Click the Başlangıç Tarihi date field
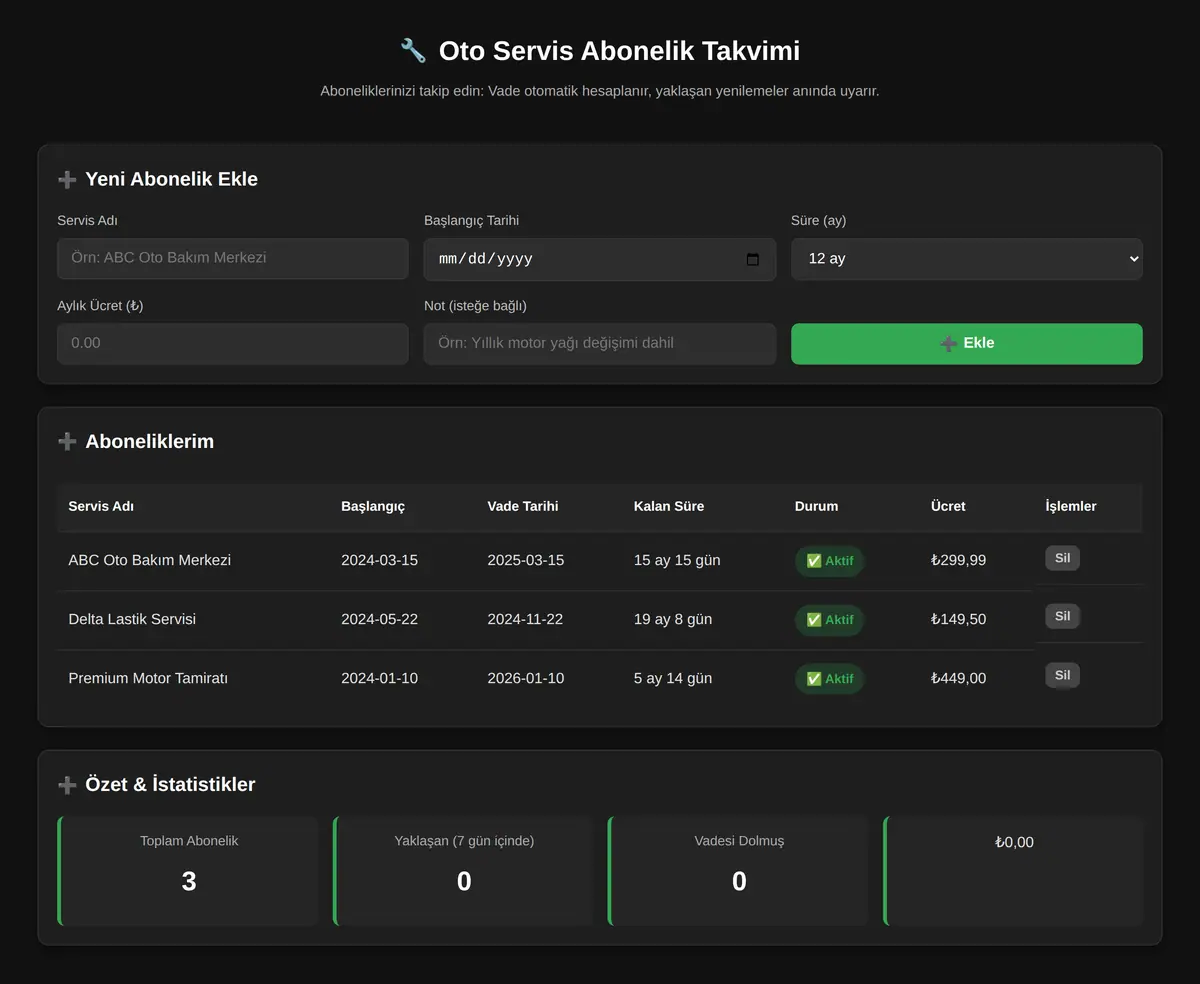 tap(600, 259)
